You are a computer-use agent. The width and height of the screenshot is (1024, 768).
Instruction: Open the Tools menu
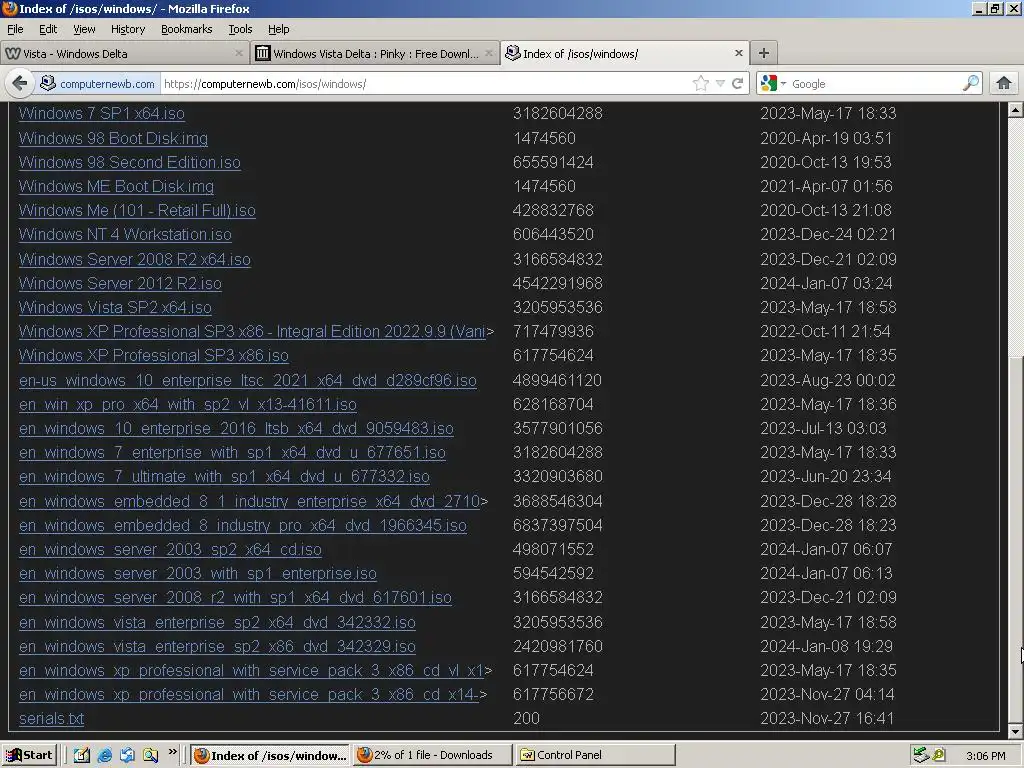240,29
